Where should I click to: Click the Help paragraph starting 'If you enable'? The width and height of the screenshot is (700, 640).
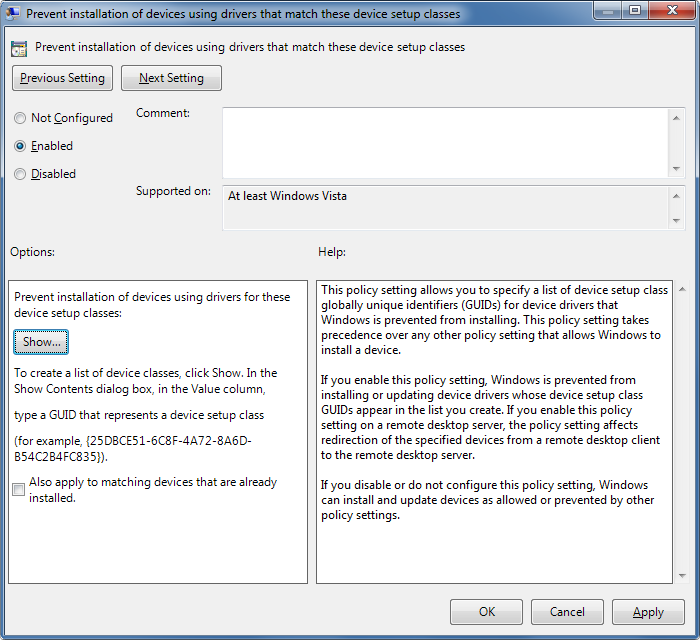click(490, 417)
